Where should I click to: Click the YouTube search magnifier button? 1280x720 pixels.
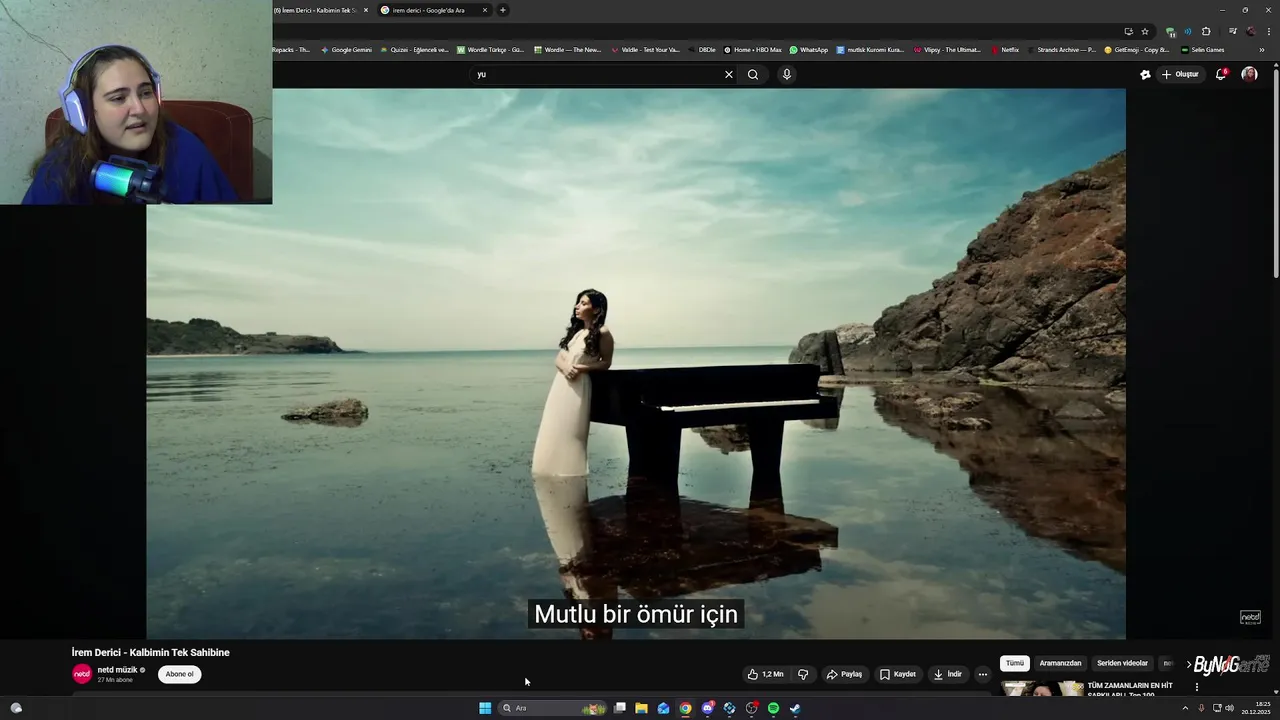[x=753, y=74]
